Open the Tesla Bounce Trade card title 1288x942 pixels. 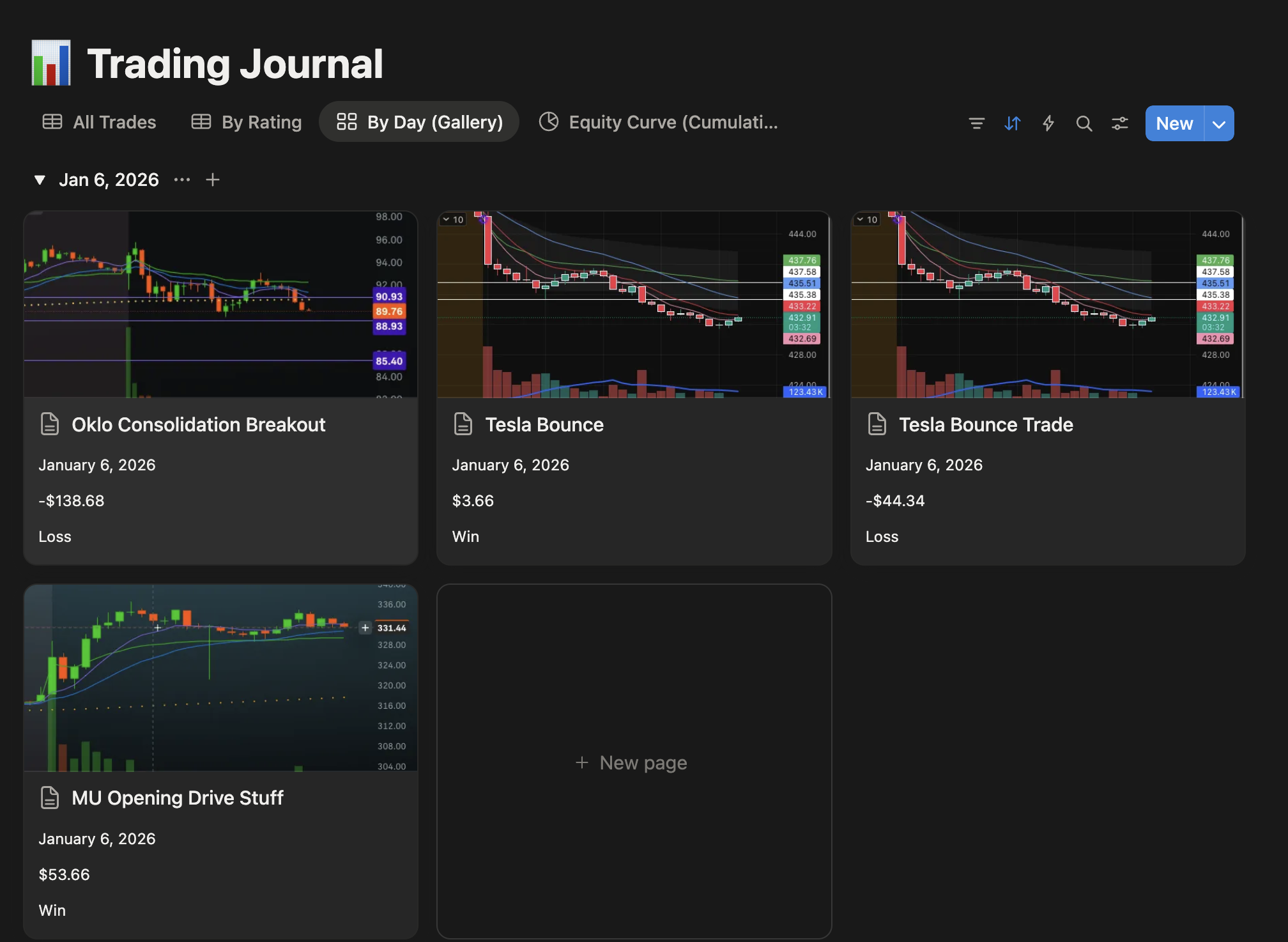click(x=985, y=425)
